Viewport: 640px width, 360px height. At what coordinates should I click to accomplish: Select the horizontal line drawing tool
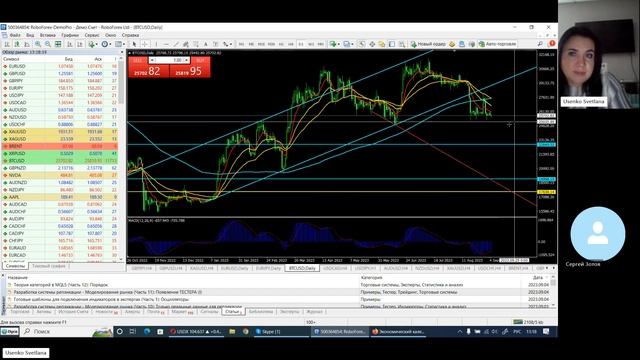tap(166, 44)
